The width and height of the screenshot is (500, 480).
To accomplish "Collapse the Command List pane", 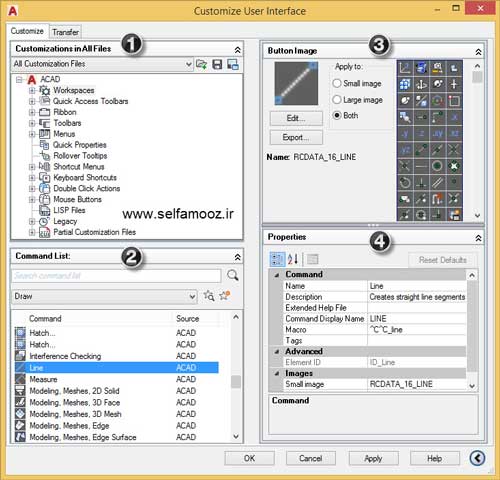I will tap(237, 257).
